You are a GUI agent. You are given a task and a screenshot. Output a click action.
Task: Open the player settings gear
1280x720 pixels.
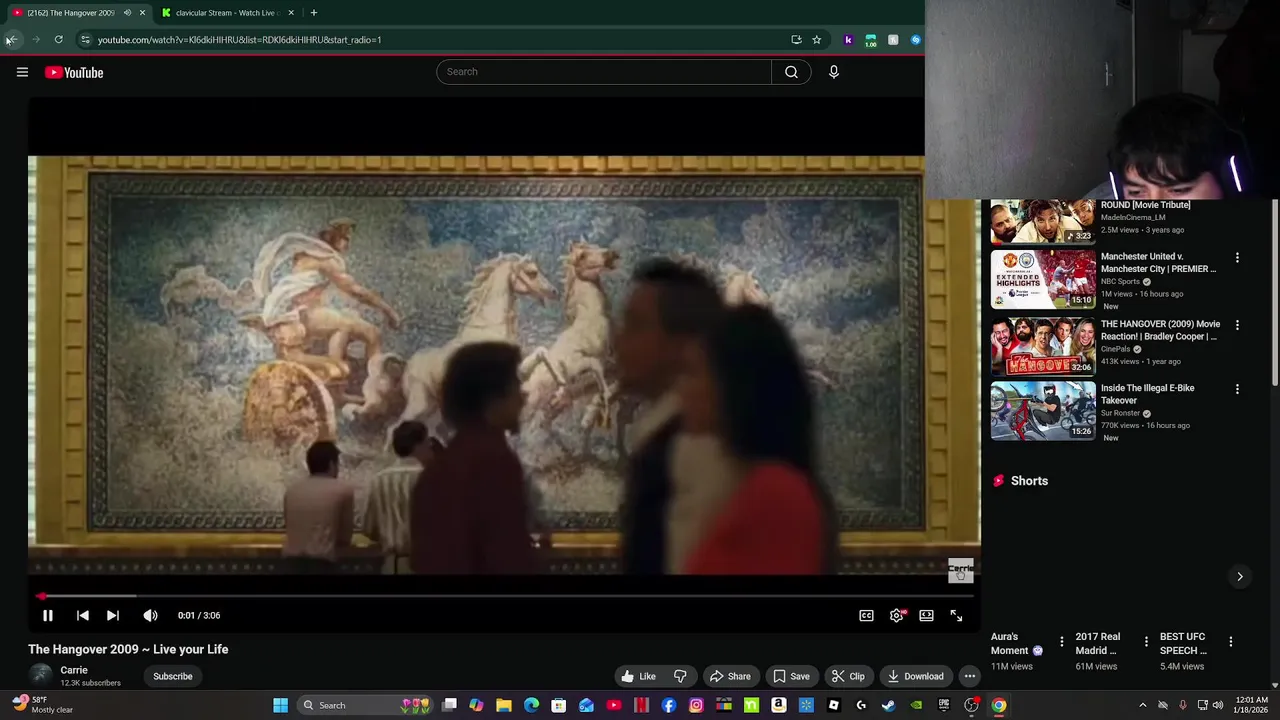[x=896, y=616]
